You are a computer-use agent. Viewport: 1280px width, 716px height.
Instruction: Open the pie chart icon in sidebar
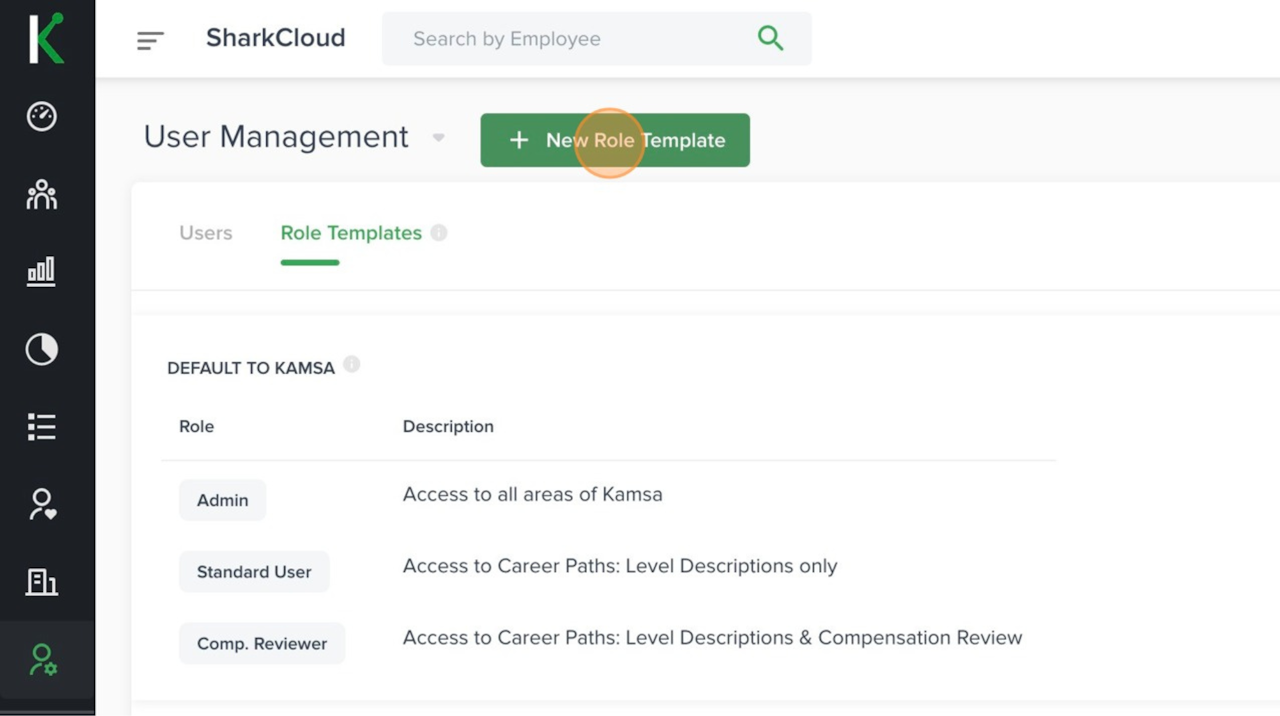pyautogui.click(x=42, y=349)
